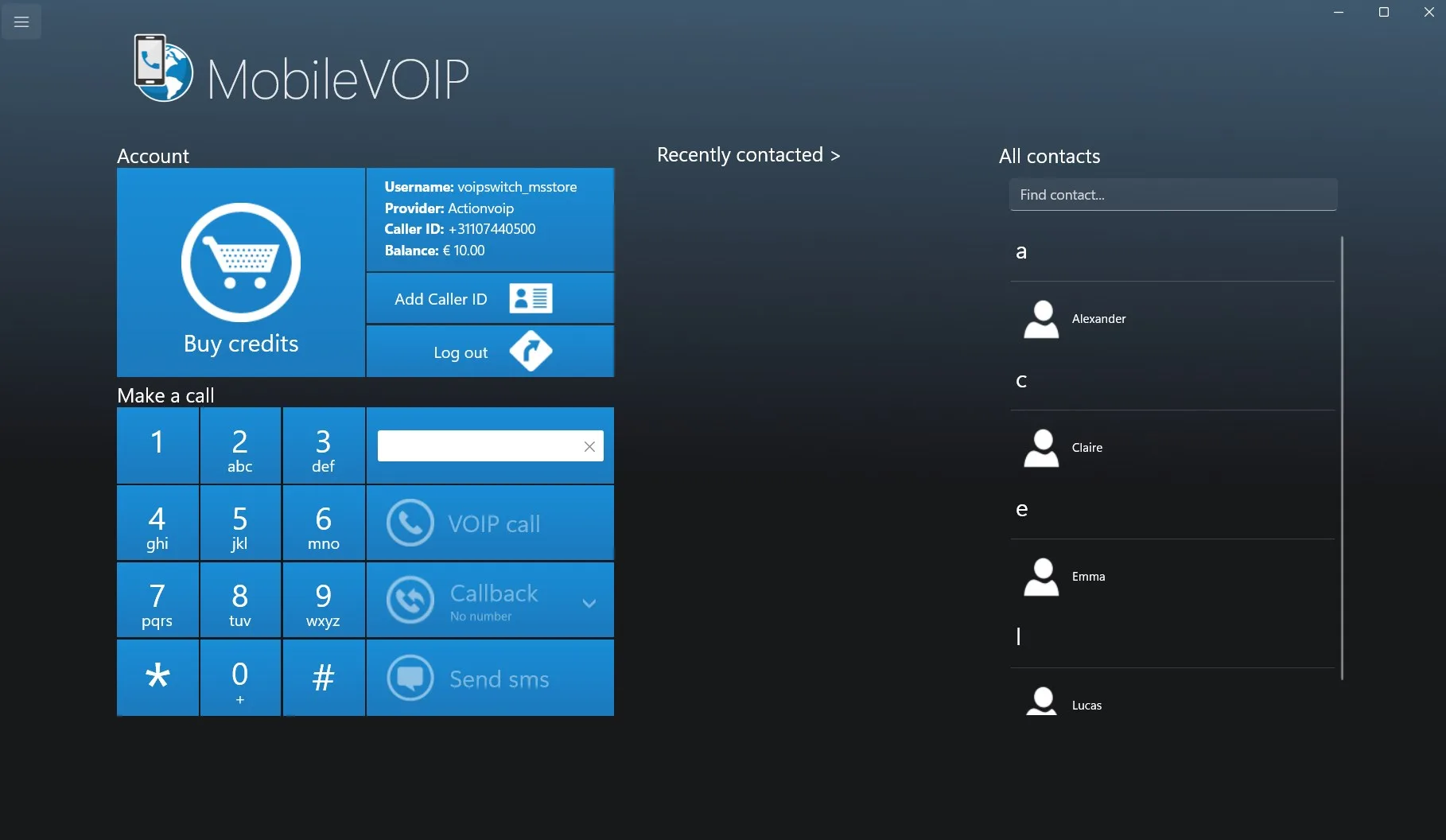Maximize the MobileVOIP window
This screenshot has width=1446, height=840.
tap(1384, 12)
